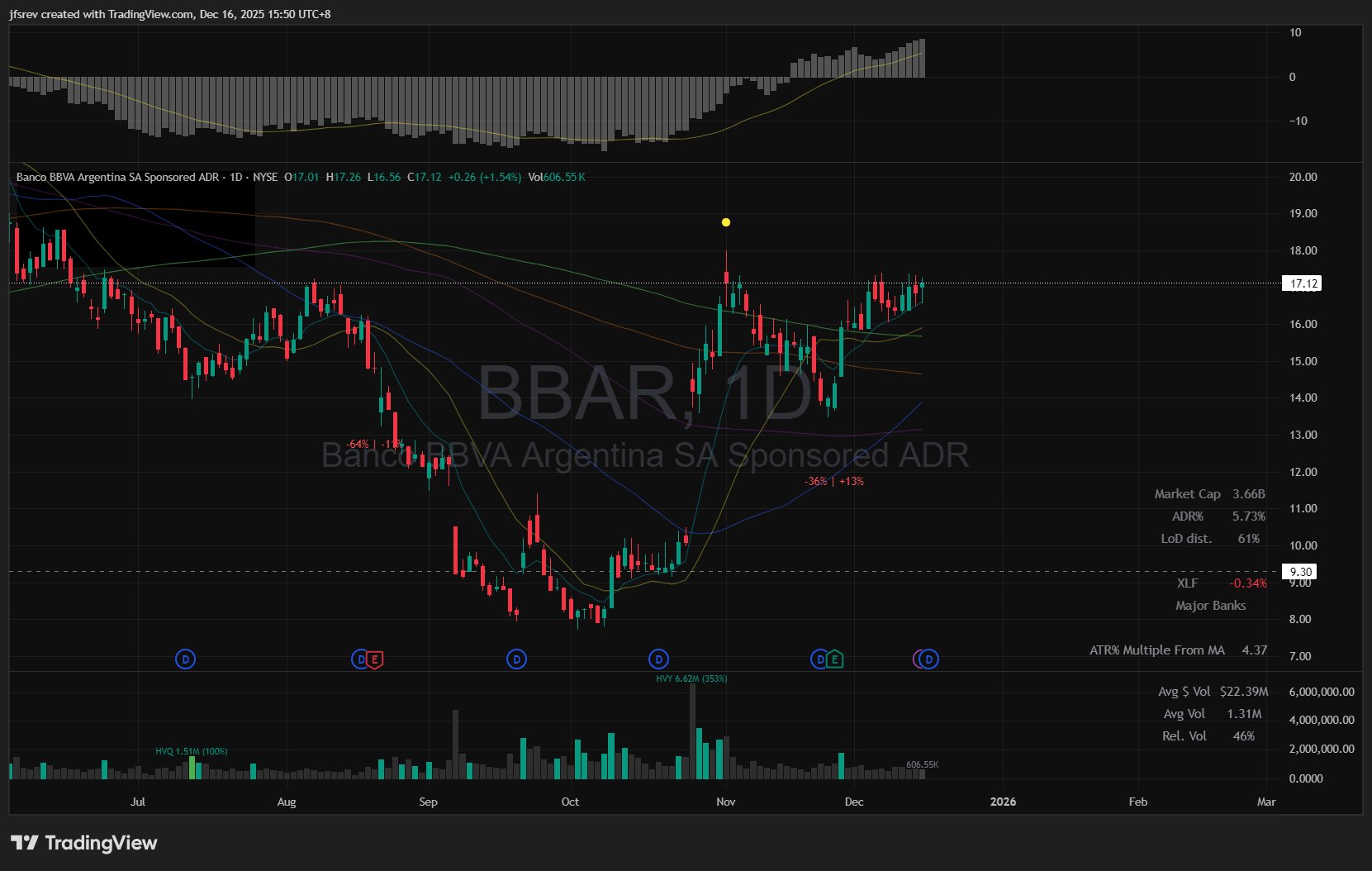Viewport: 1372px width, 871px height.
Task: Select the 9.30 price line label
Action: click(x=1301, y=572)
